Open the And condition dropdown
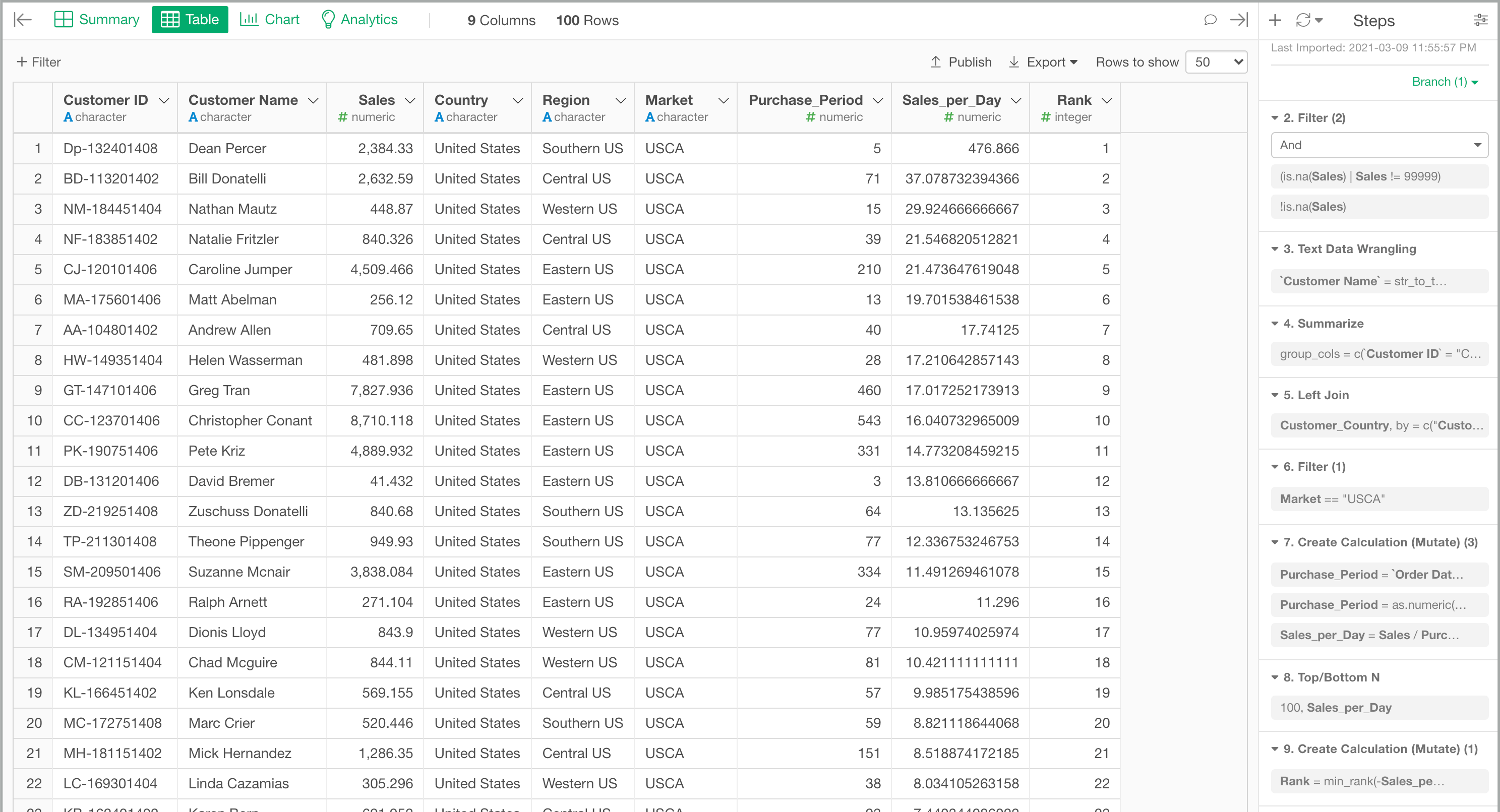This screenshot has height=812, width=1500. click(x=1378, y=145)
